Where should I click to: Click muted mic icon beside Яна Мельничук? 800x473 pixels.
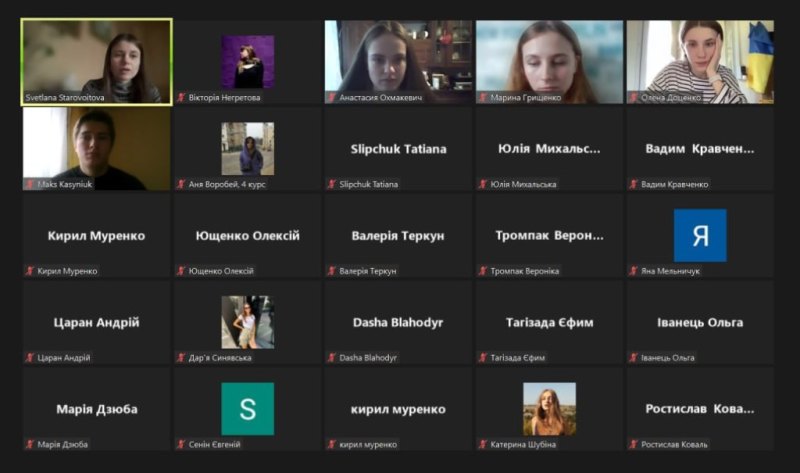(x=633, y=271)
